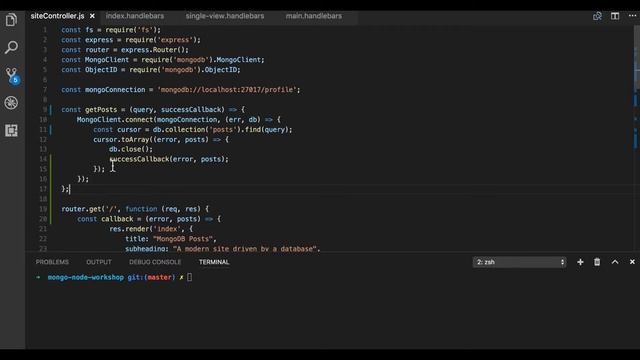Kill the terminal with the trash icon
640x360 pixels.
click(x=597, y=262)
